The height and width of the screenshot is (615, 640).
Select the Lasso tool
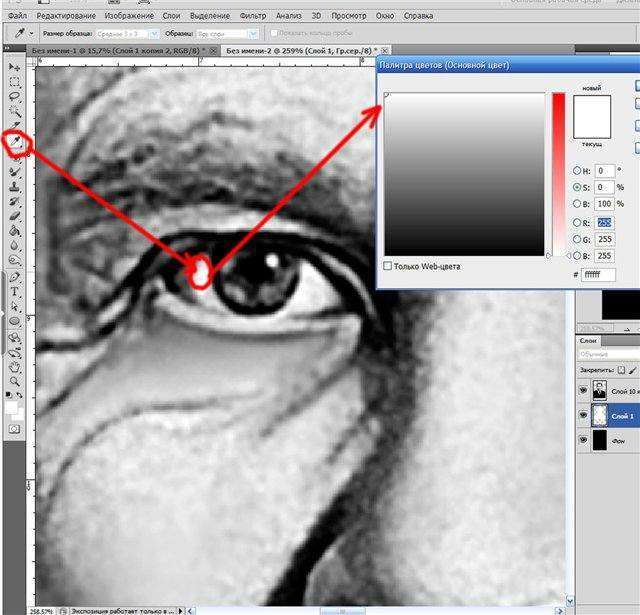(15, 98)
